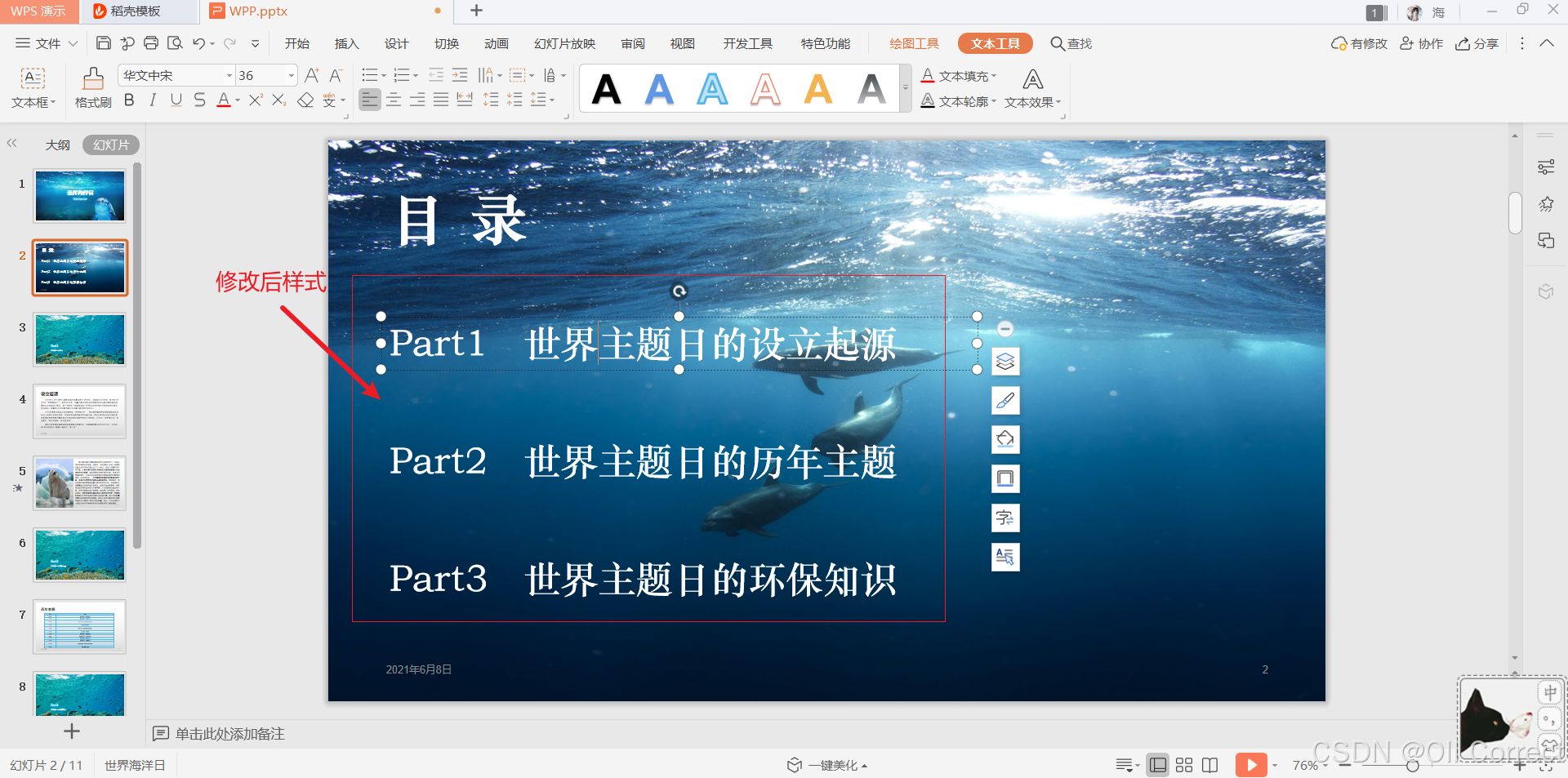Start slideshow with the orange play button
Image resolution: width=1568 pixels, height=778 pixels.
pos(1251,765)
